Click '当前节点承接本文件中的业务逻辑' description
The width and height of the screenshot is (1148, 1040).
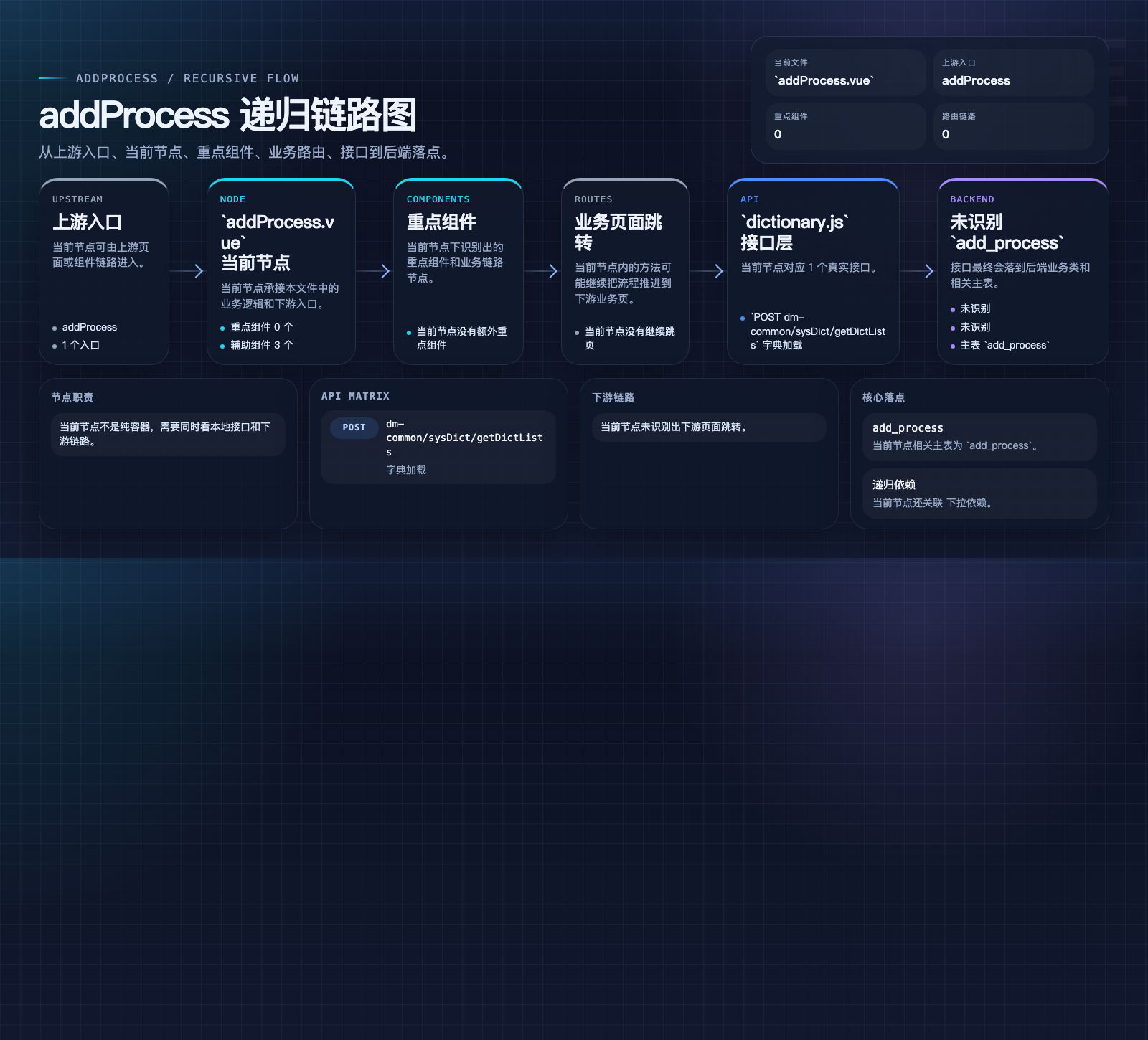tap(279, 296)
